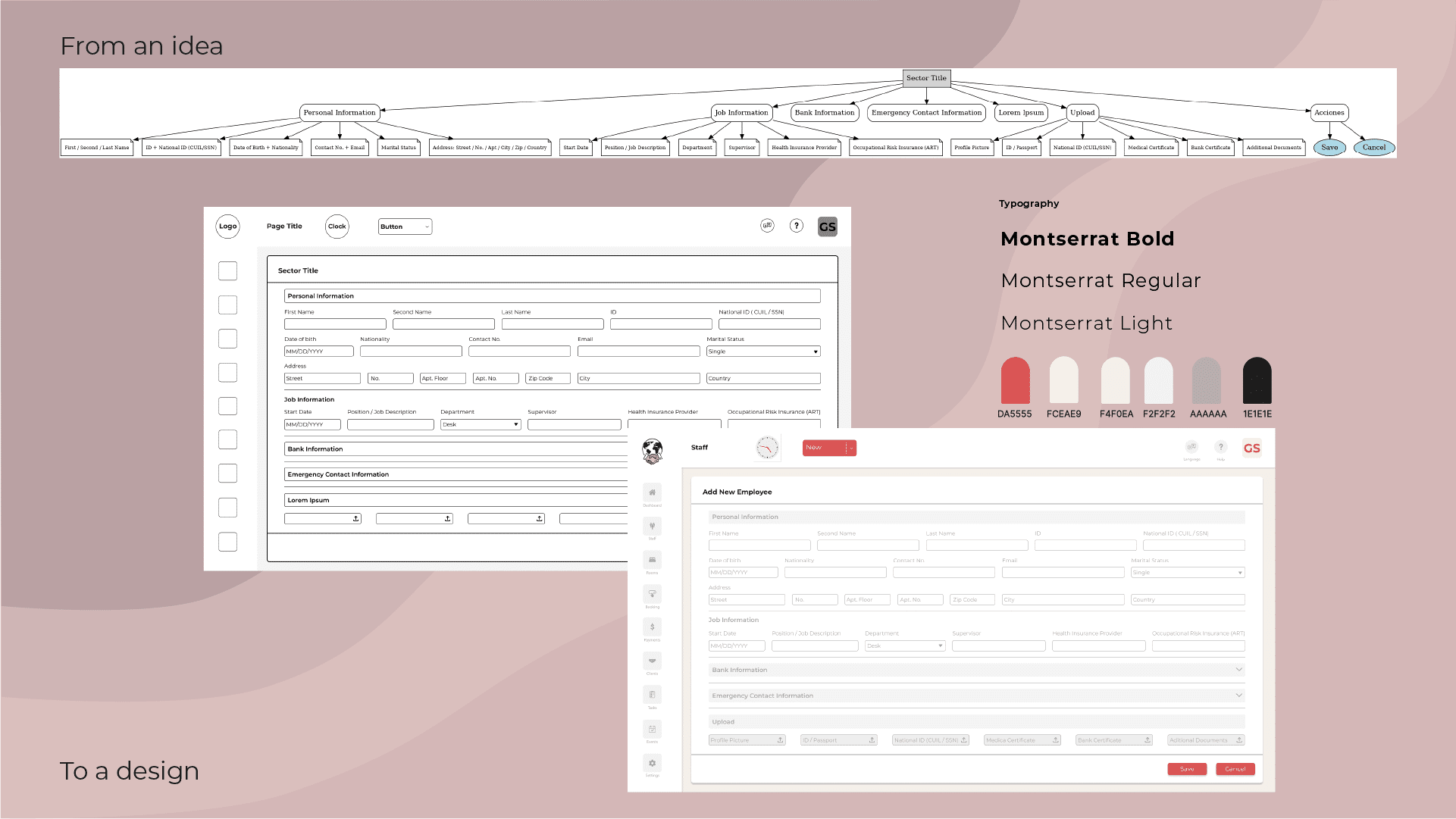Click the Profile Picture upload field
The height and width of the screenshot is (819, 1456).
pyautogui.click(x=747, y=740)
